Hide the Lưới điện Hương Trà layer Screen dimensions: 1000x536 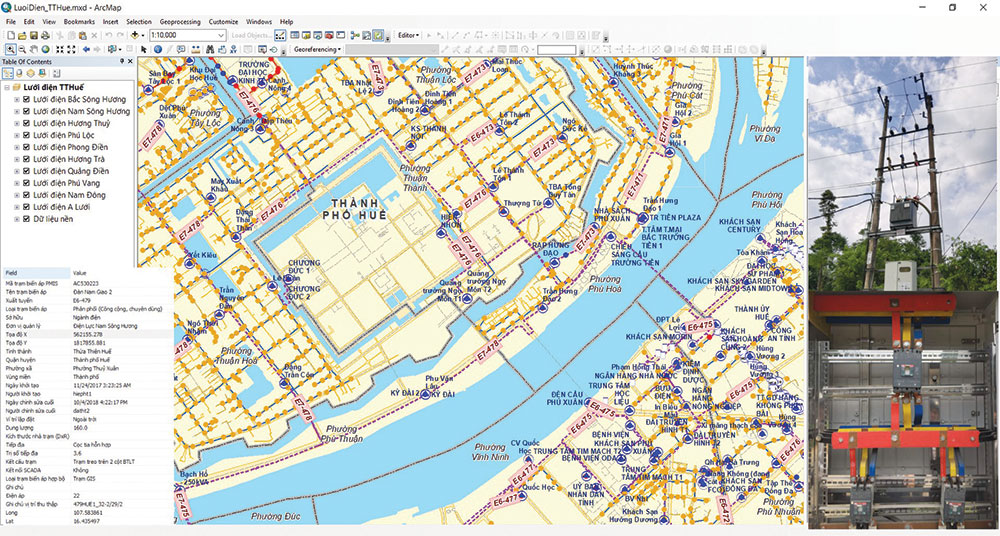[x=26, y=159]
